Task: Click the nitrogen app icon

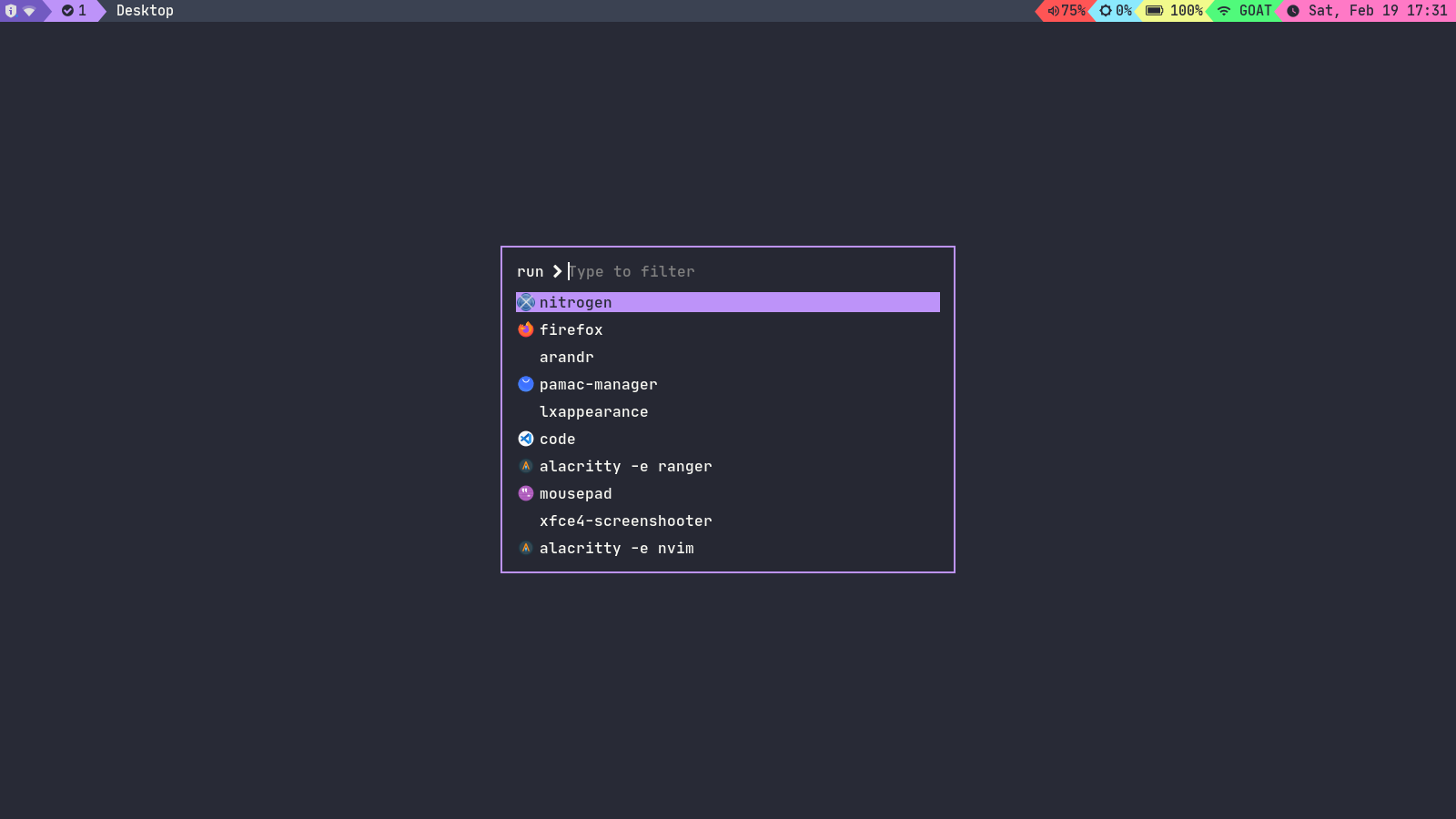Action: point(526,302)
